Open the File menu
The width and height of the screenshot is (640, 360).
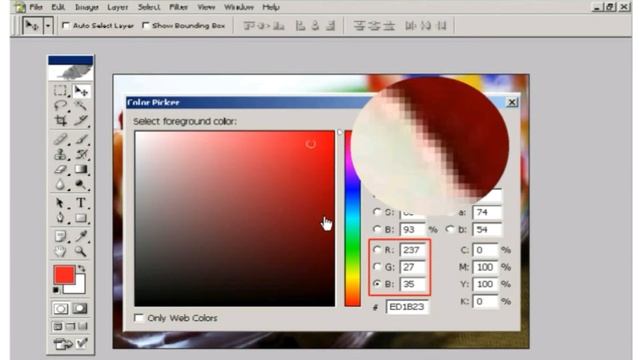pos(36,7)
